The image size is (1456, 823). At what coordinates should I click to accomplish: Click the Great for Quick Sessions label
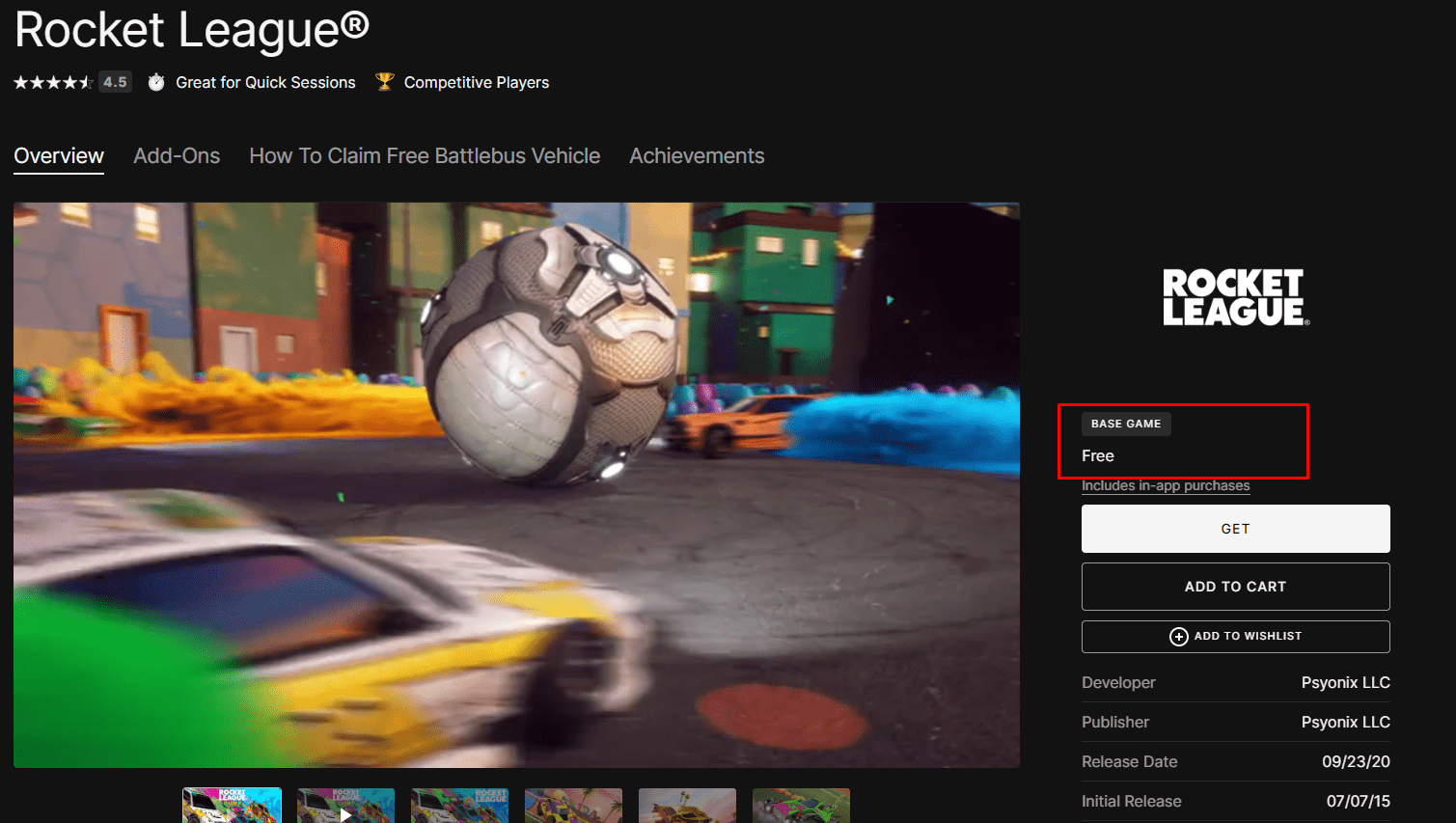click(265, 83)
